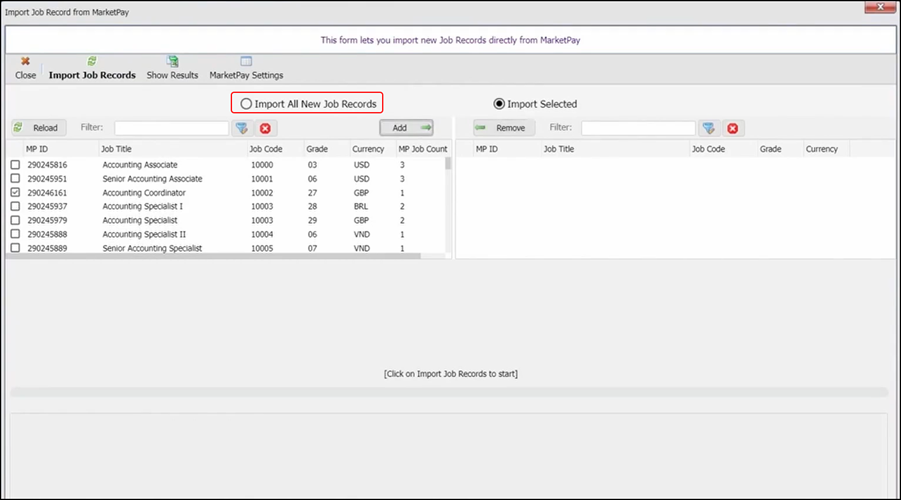Uncheck the Accounting Coordinator row checkbox
This screenshot has width=901, height=500.
tap(15, 192)
